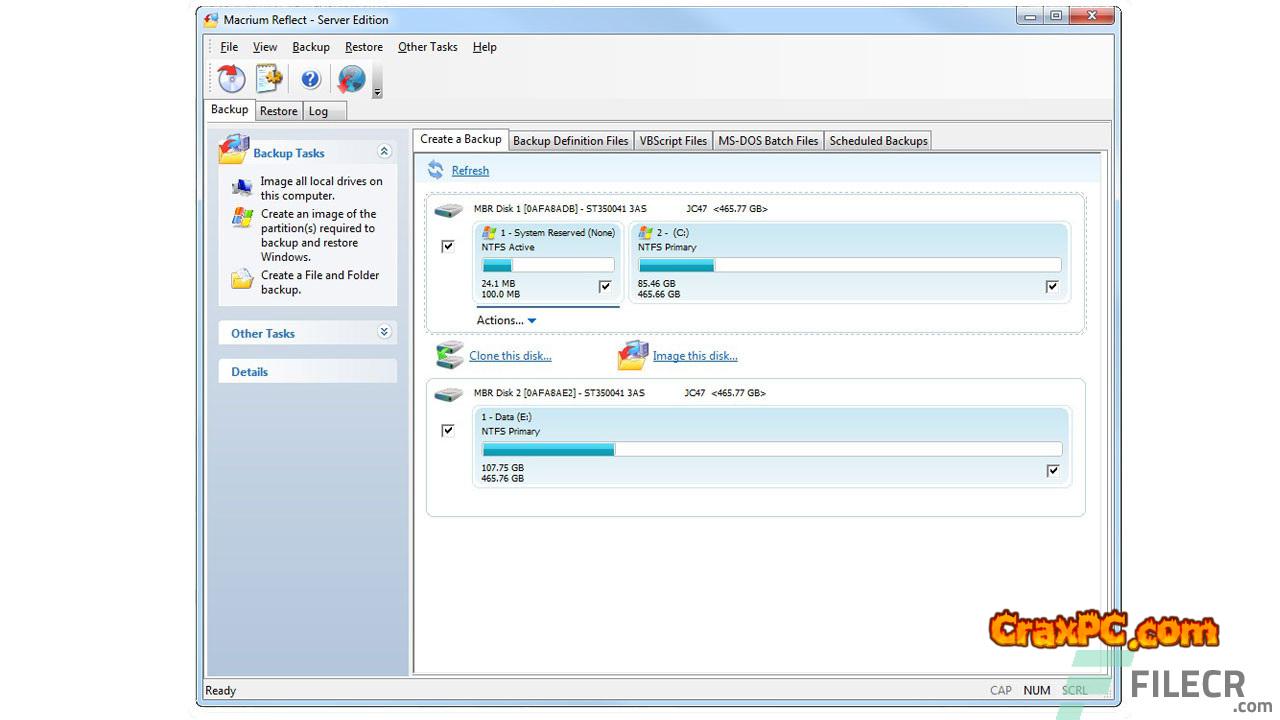This screenshot has height=720, width=1280.
Task: Click the circular arrows icon beside Refresh
Action: (435, 170)
